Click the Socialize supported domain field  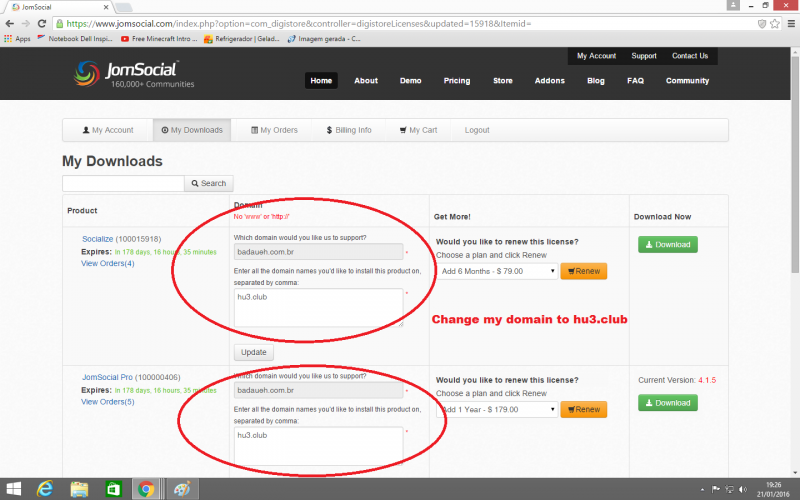click(x=318, y=252)
